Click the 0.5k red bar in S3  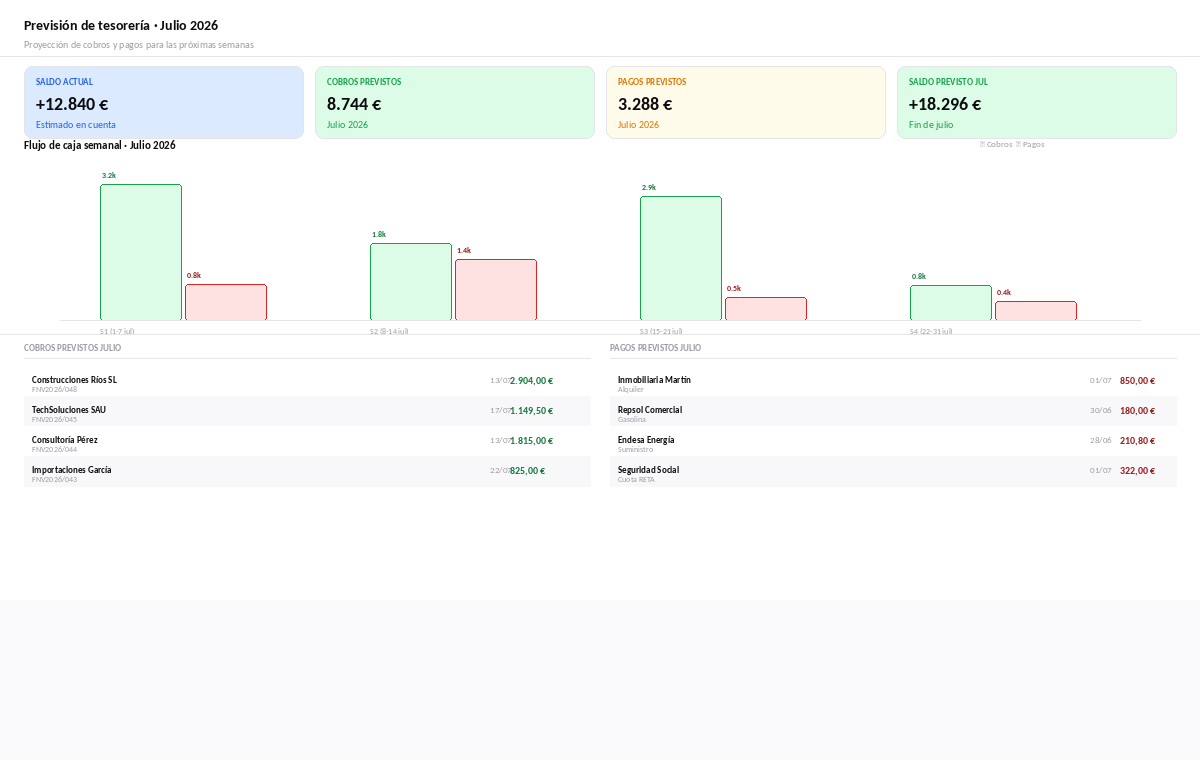(766, 309)
